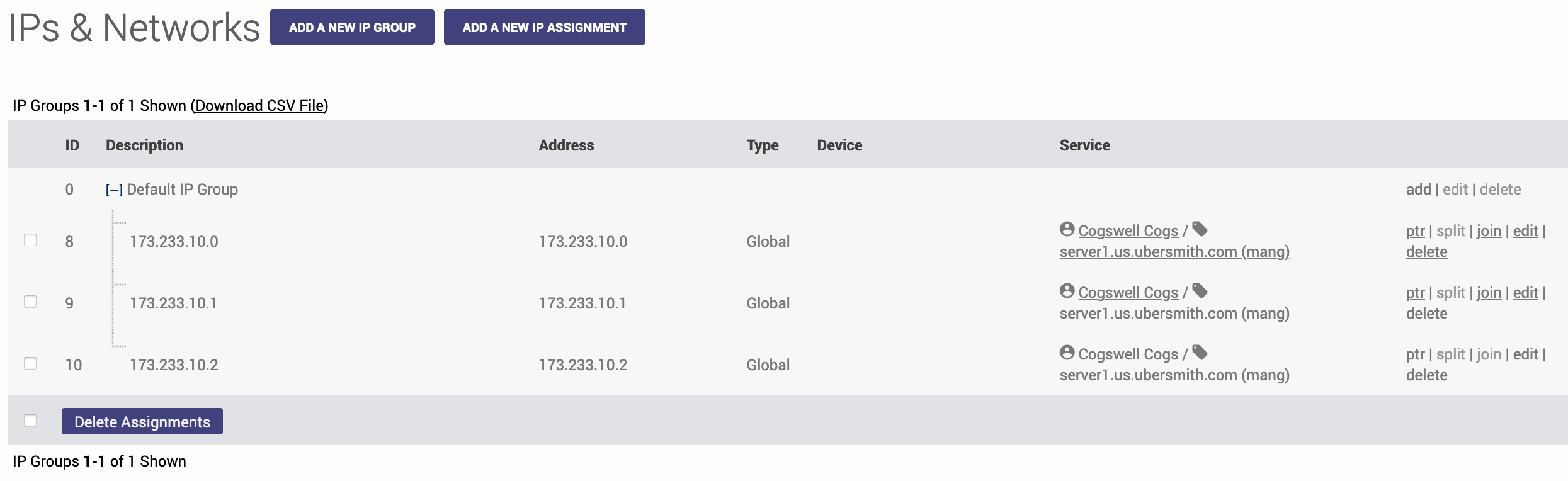The height and width of the screenshot is (481, 1568).
Task: Click Global type in row ID 10
Action: (768, 365)
